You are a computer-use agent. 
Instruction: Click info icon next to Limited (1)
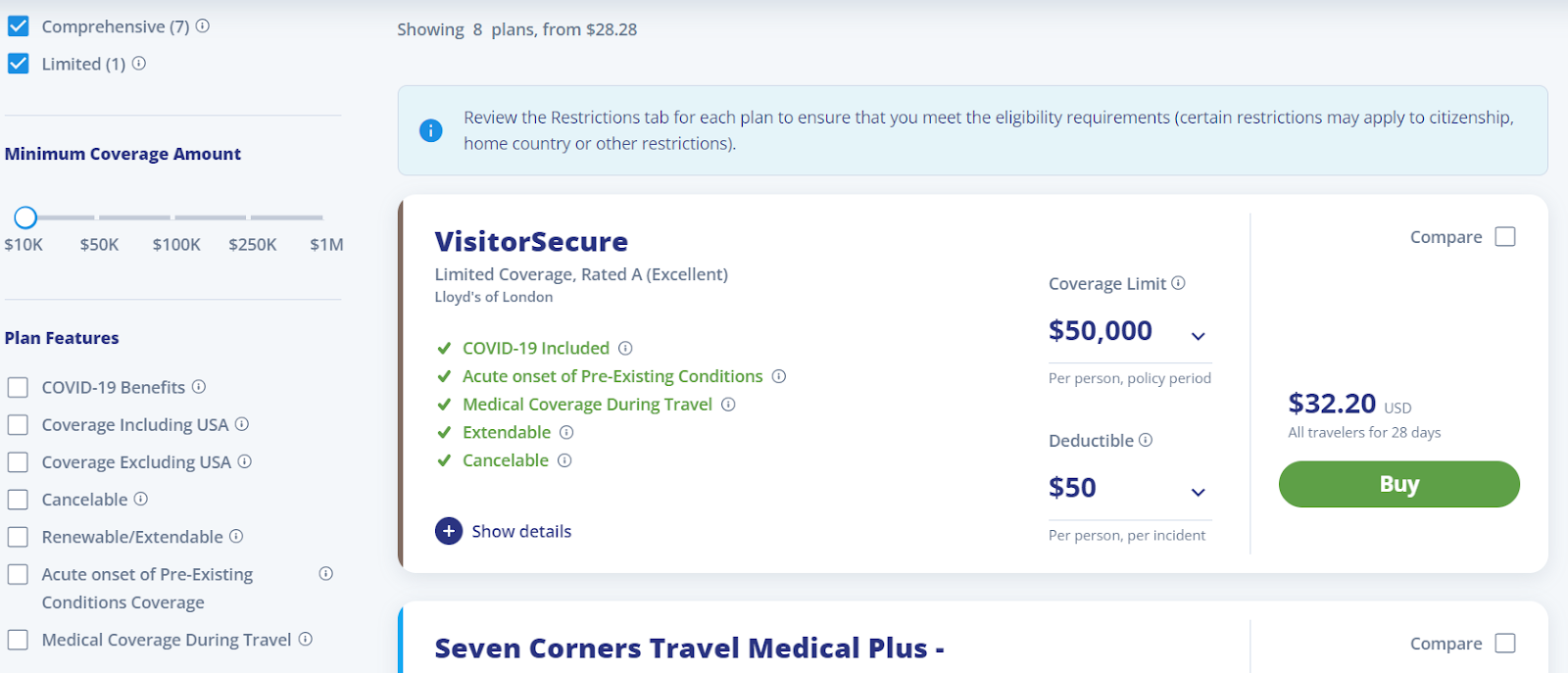139,64
